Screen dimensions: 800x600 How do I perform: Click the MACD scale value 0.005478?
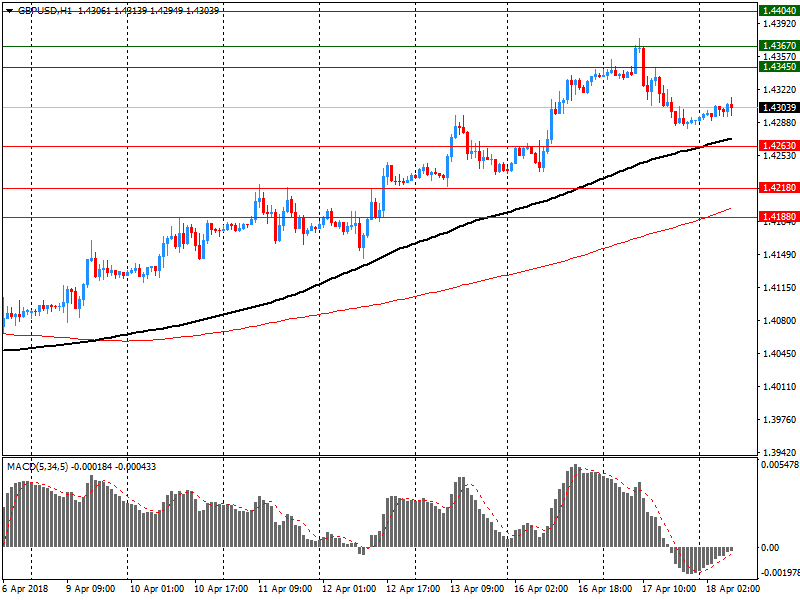click(x=780, y=465)
